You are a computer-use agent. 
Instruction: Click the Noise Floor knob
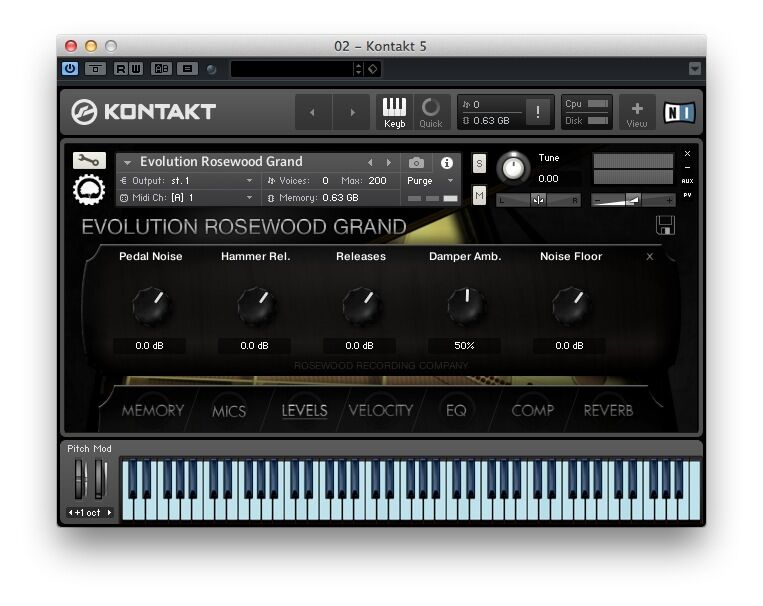click(571, 307)
